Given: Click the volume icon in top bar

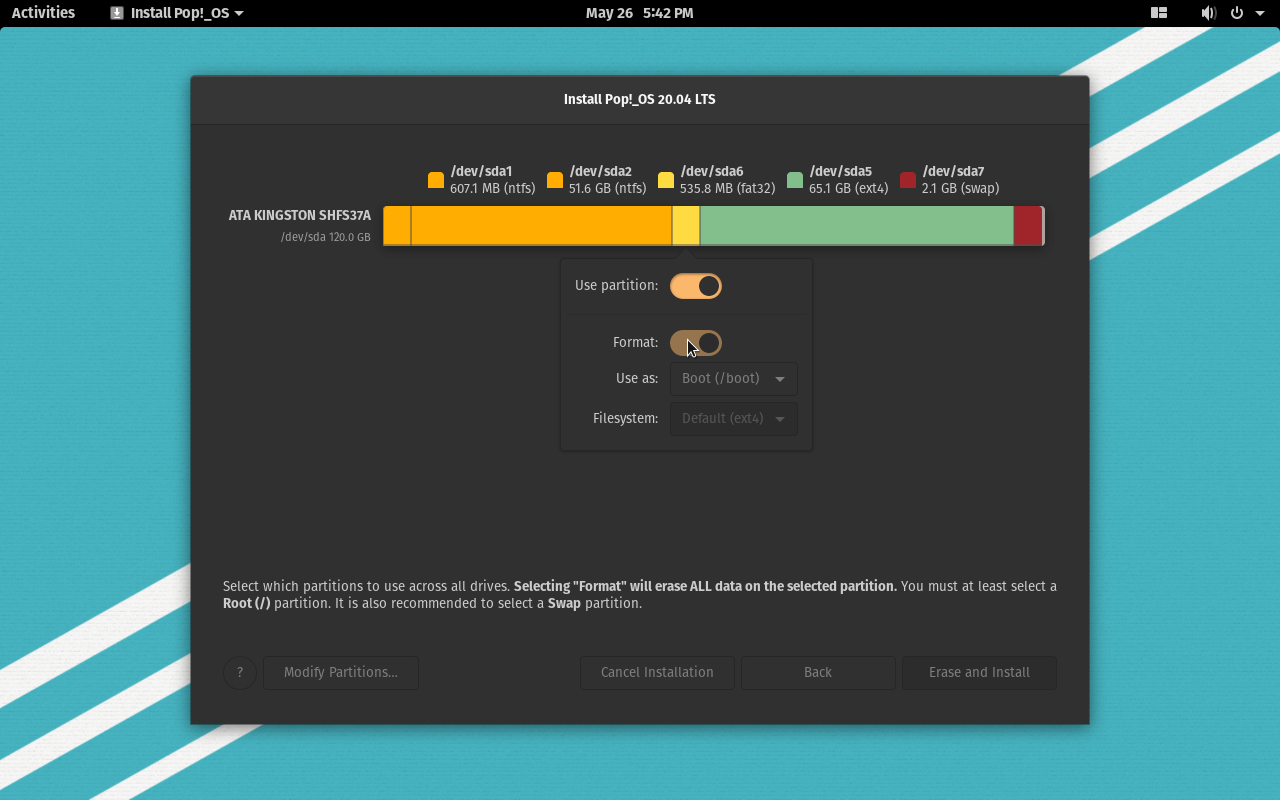Looking at the screenshot, I should pos(1208,13).
